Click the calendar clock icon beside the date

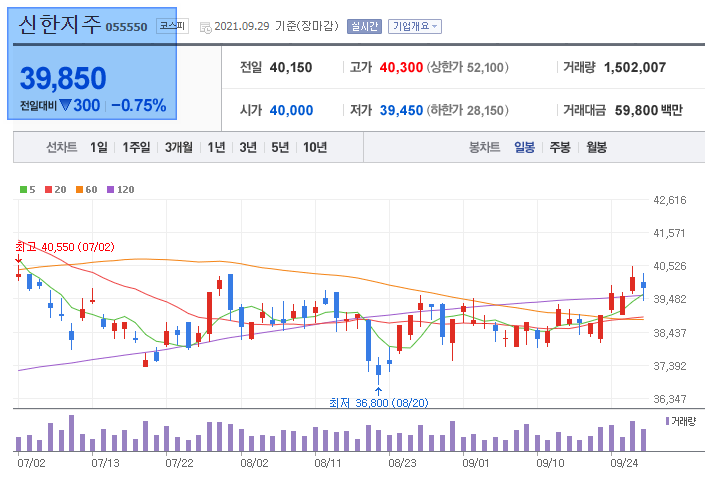tap(205, 27)
